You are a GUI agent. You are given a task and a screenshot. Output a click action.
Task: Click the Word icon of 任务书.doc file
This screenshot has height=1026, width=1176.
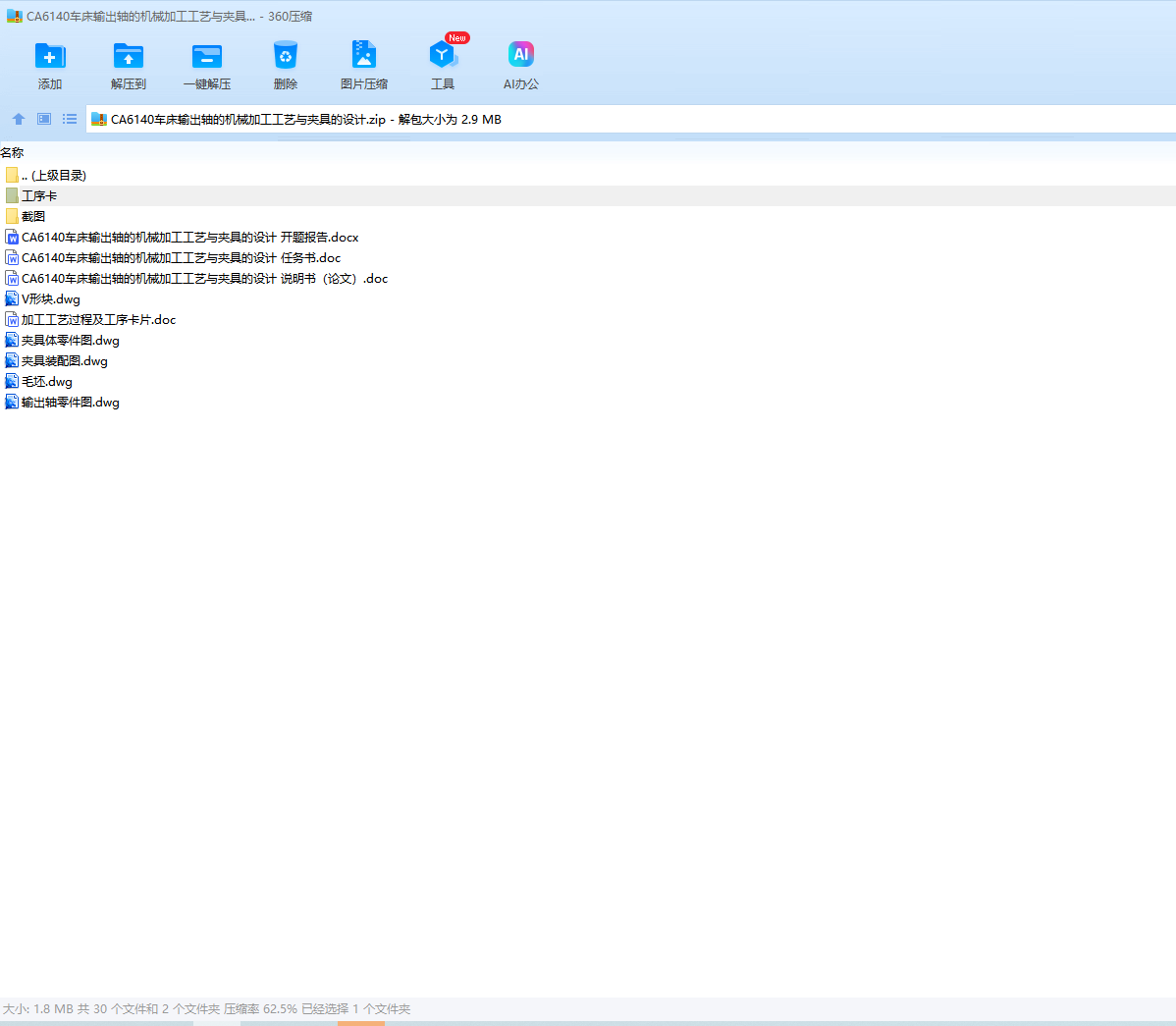[x=11, y=257]
